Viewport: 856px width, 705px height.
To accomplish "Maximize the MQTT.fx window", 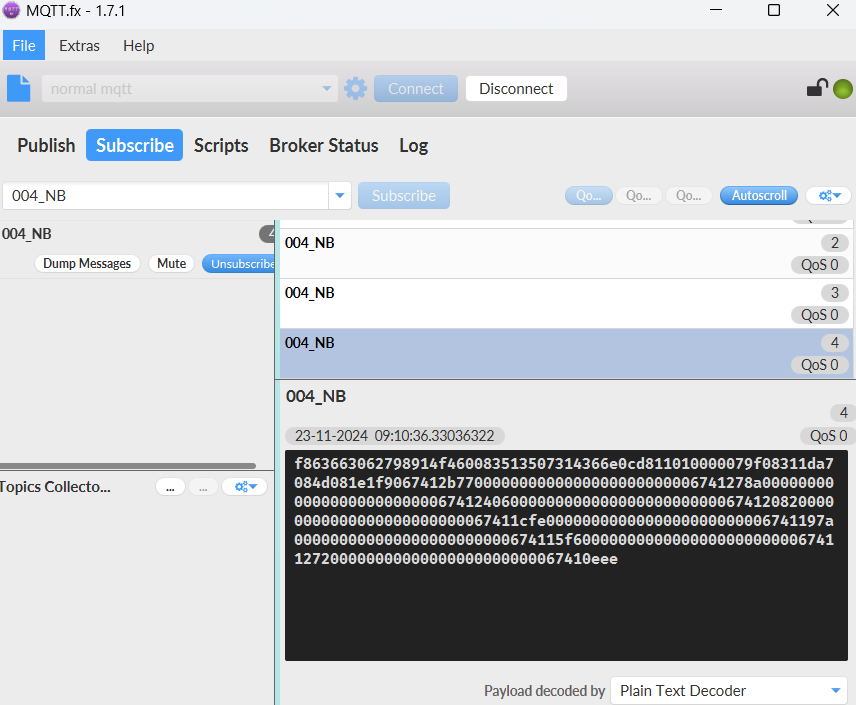I will tap(774, 10).
